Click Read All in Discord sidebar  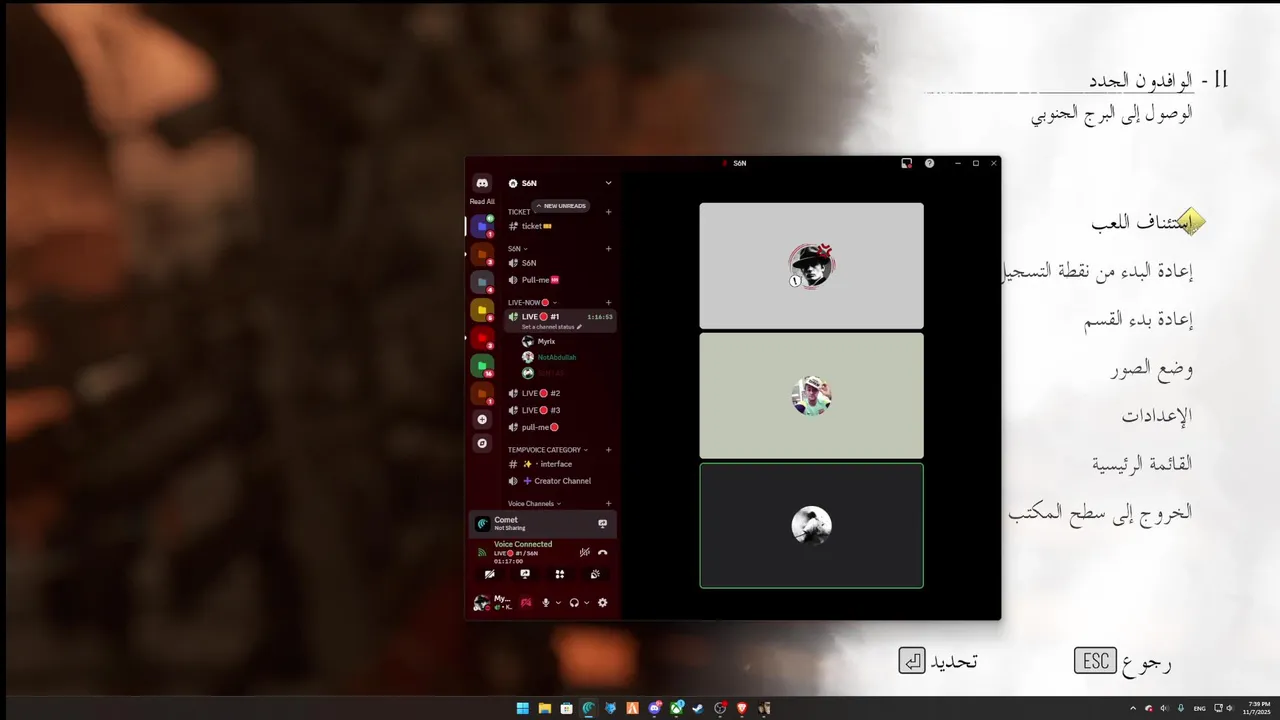(x=482, y=201)
